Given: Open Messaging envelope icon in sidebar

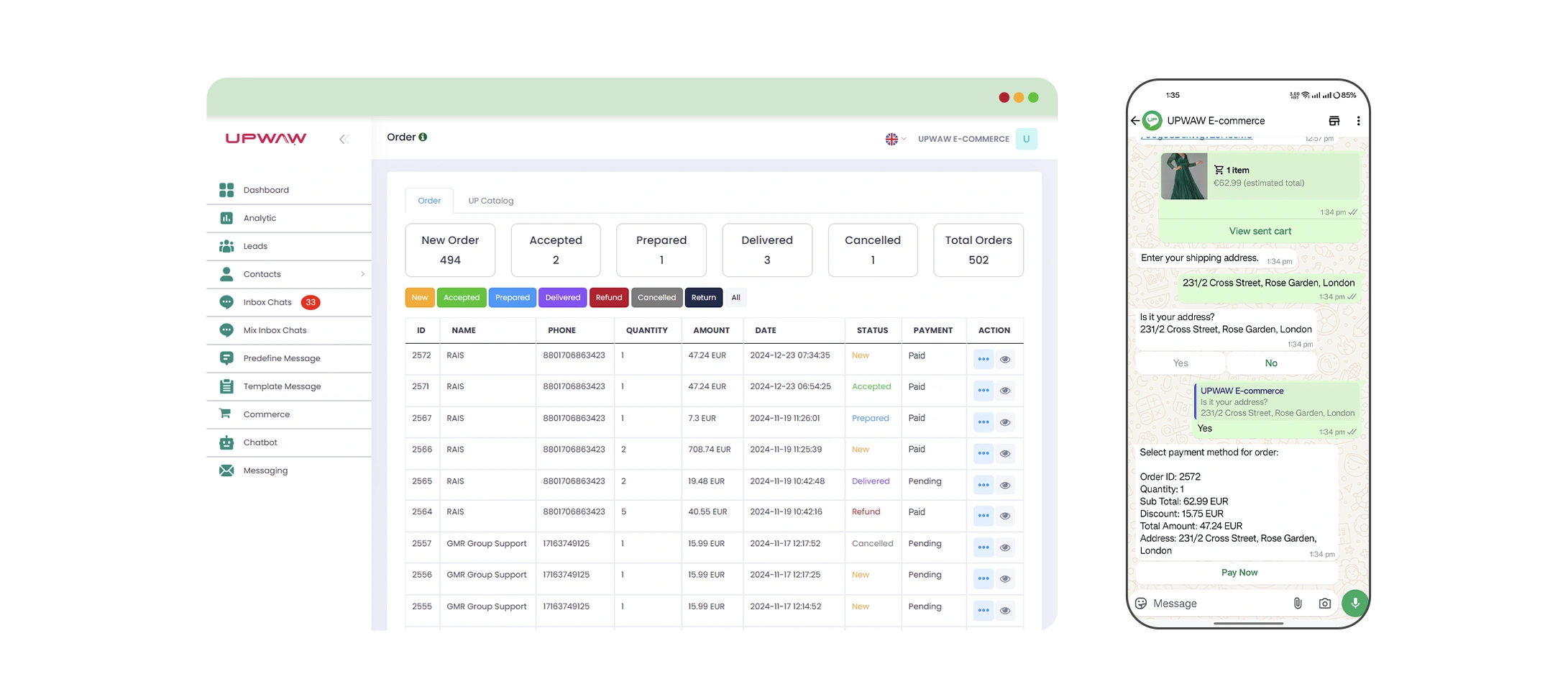Looking at the screenshot, I should point(226,470).
